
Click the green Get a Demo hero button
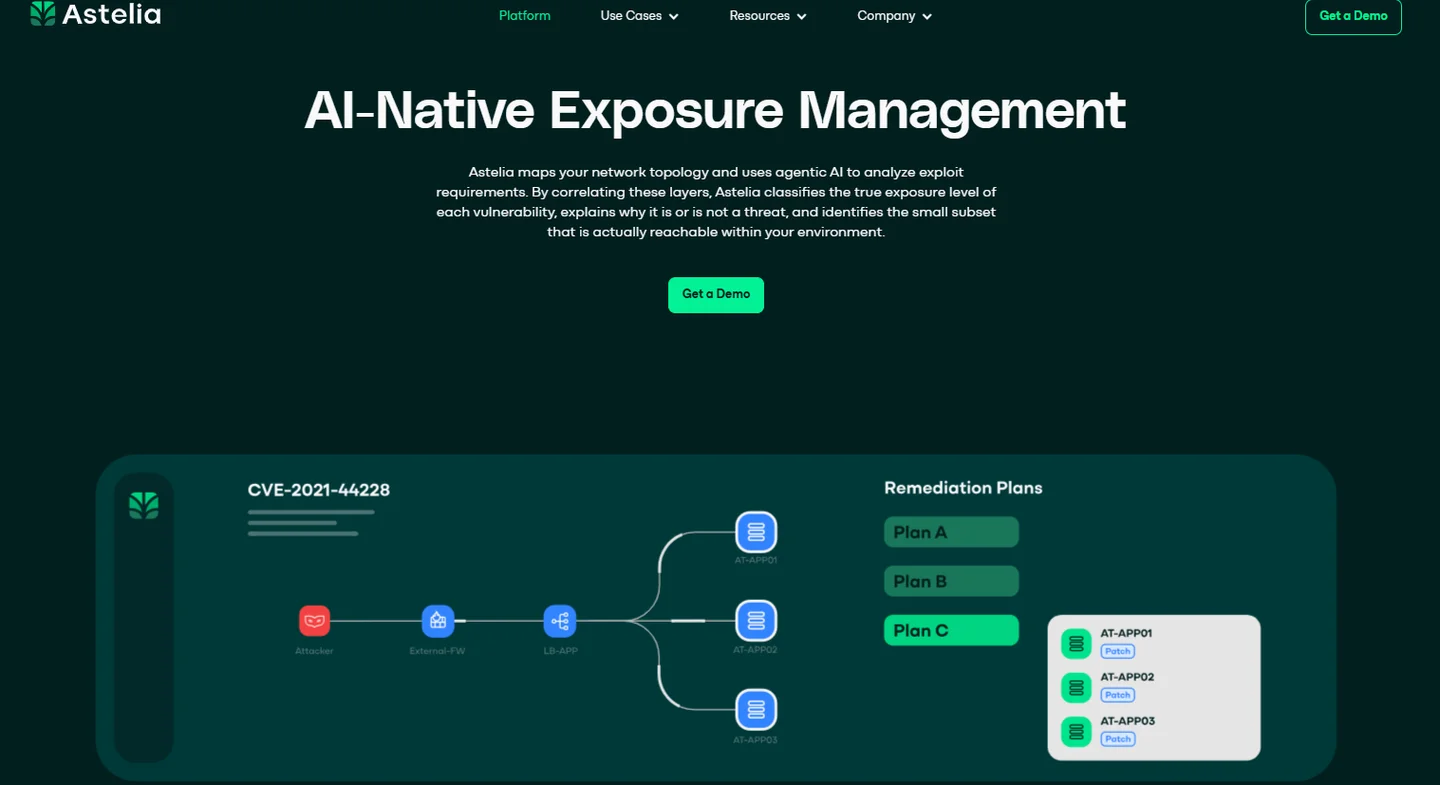click(716, 295)
